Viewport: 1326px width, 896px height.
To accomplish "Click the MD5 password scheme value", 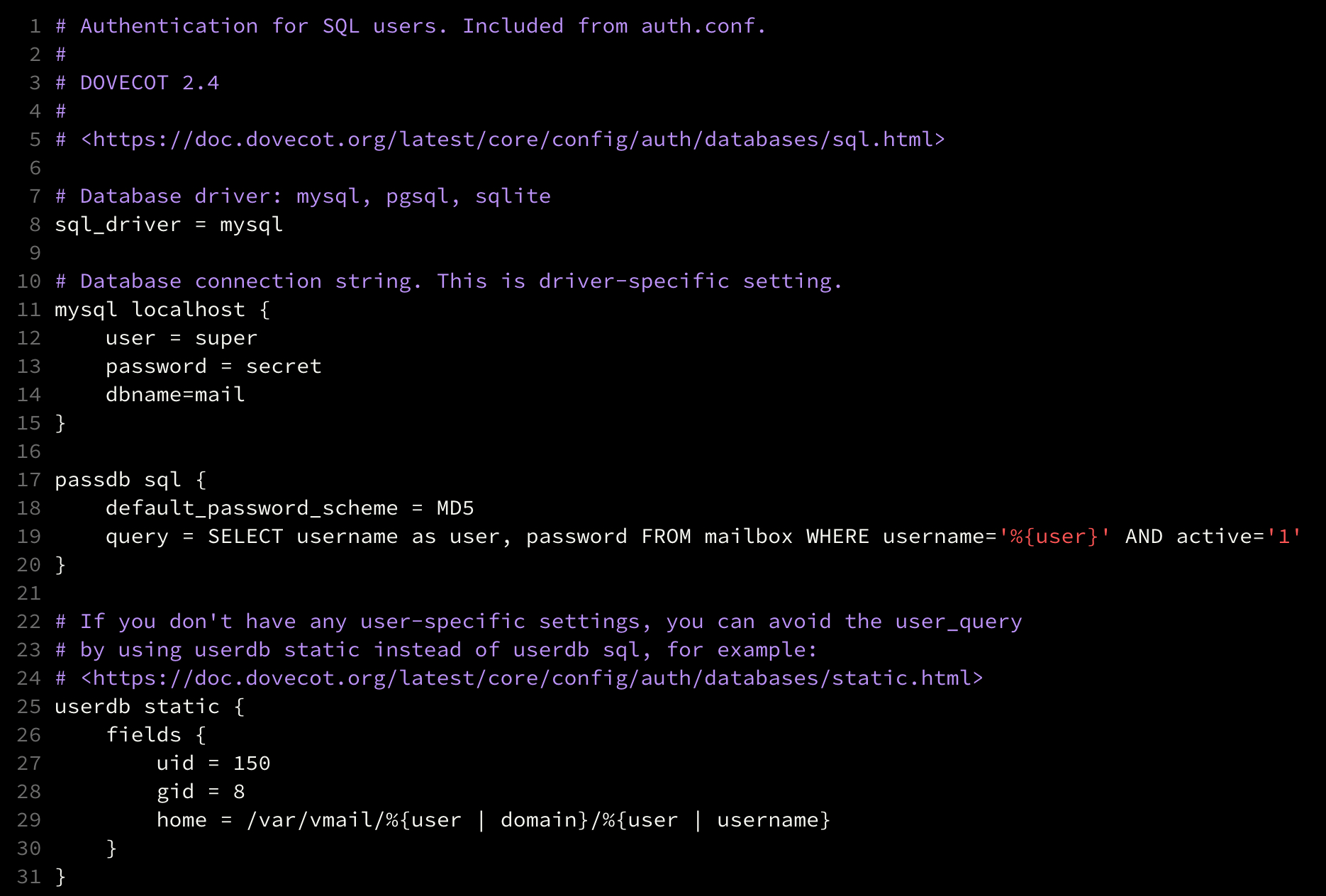I will (455, 508).
